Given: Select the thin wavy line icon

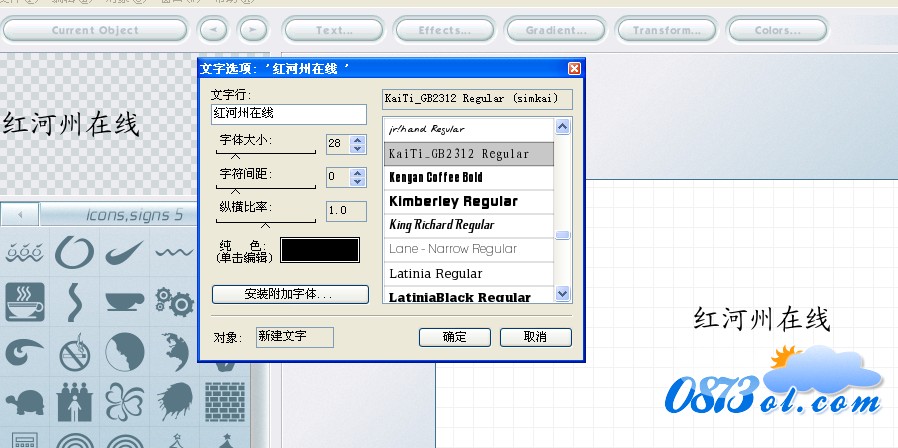Looking at the screenshot, I should tap(175, 252).
